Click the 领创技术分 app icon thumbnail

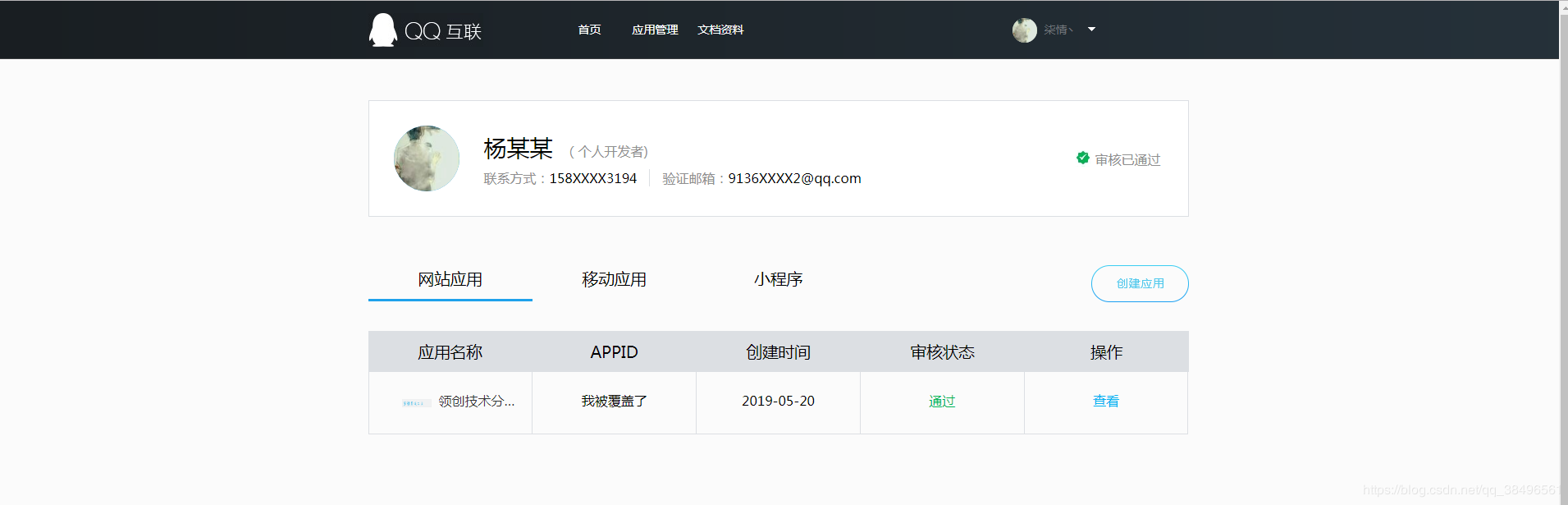pos(415,402)
